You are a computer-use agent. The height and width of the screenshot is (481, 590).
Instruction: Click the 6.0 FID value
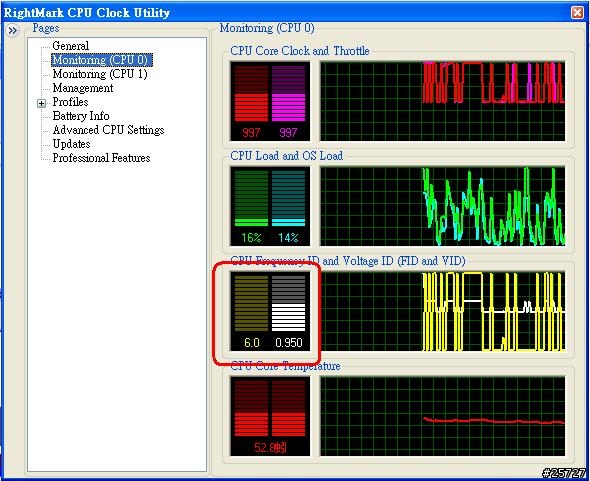click(x=252, y=342)
